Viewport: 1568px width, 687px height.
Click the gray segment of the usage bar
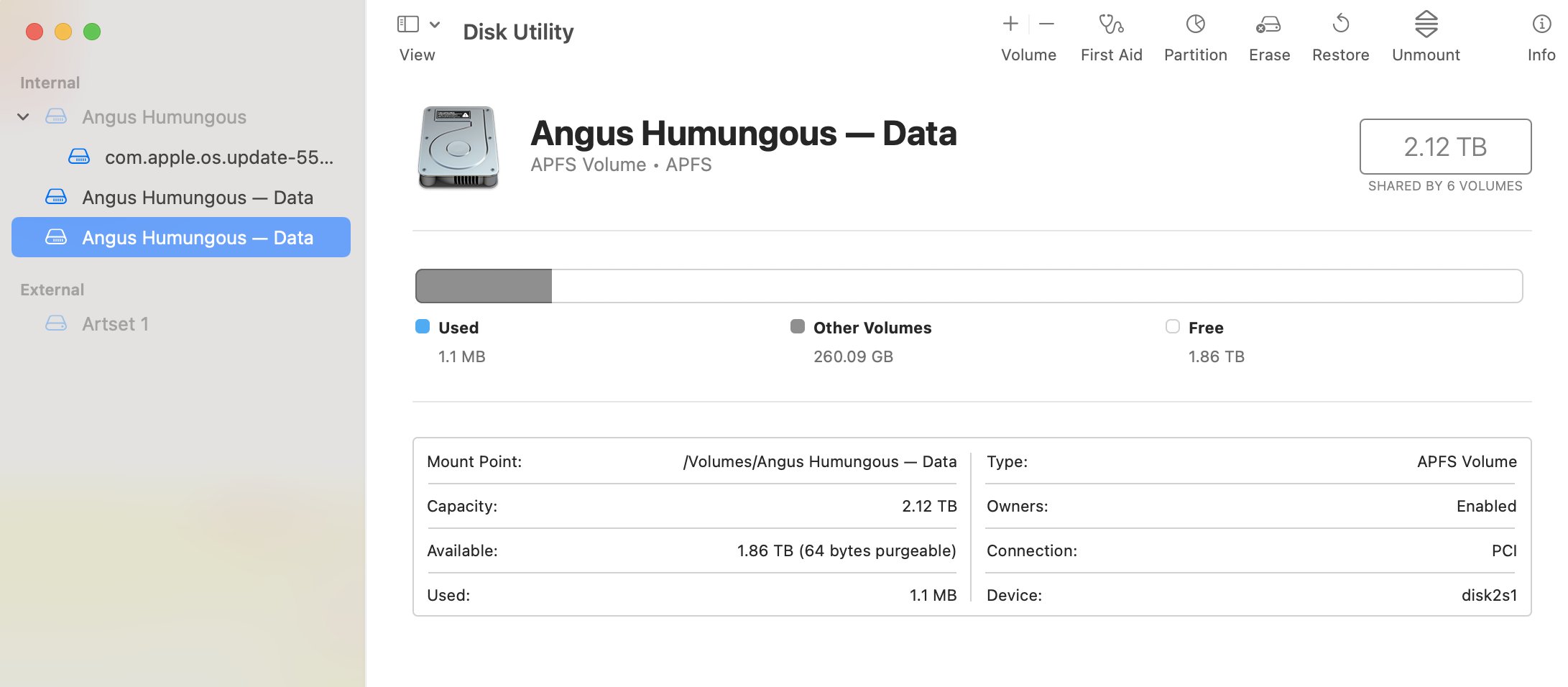pyautogui.click(x=484, y=286)
